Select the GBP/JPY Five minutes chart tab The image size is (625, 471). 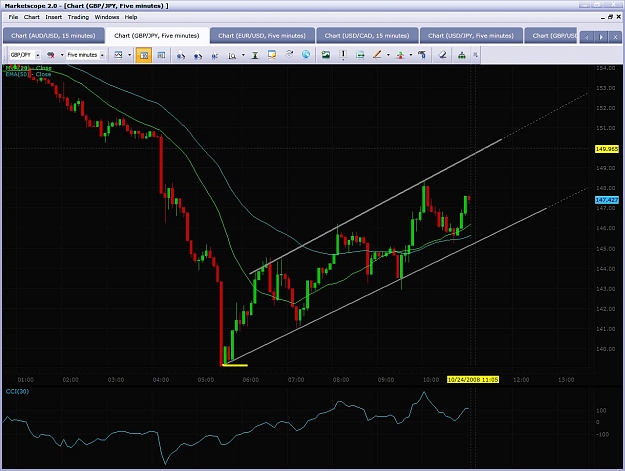click(x=157, y=35)
